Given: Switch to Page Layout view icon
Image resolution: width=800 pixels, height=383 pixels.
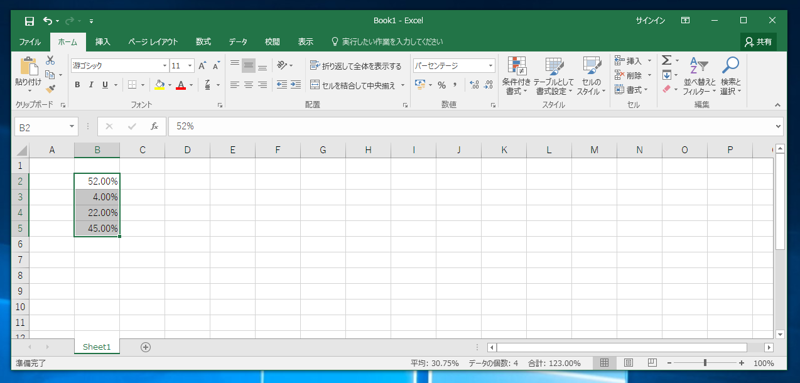Looking at the screenshot, I should click(628, 363).
